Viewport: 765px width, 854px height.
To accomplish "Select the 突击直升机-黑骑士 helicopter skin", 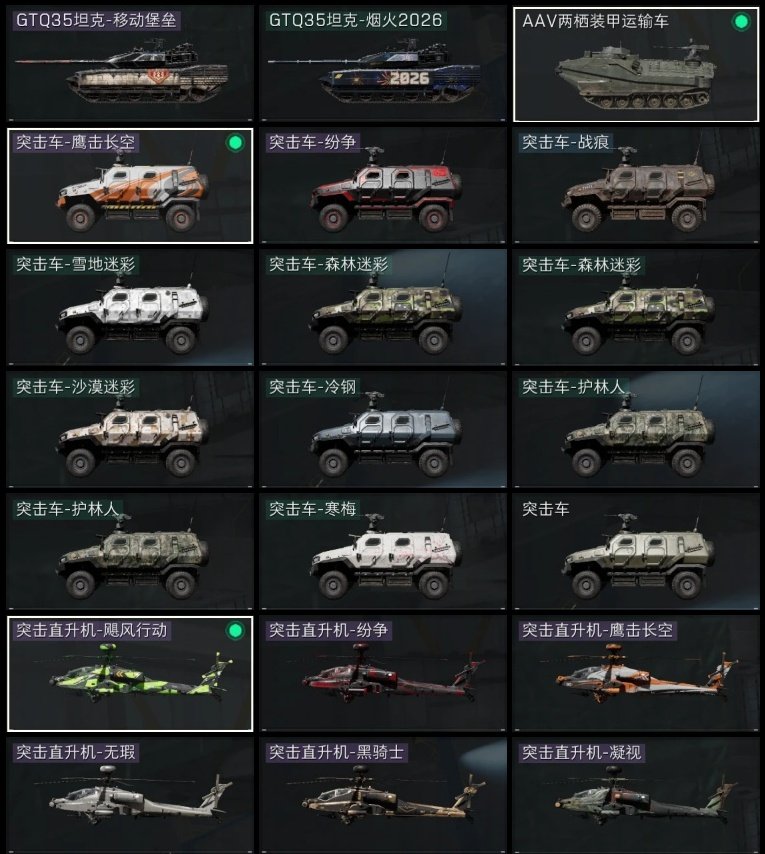I will point(383,795).
